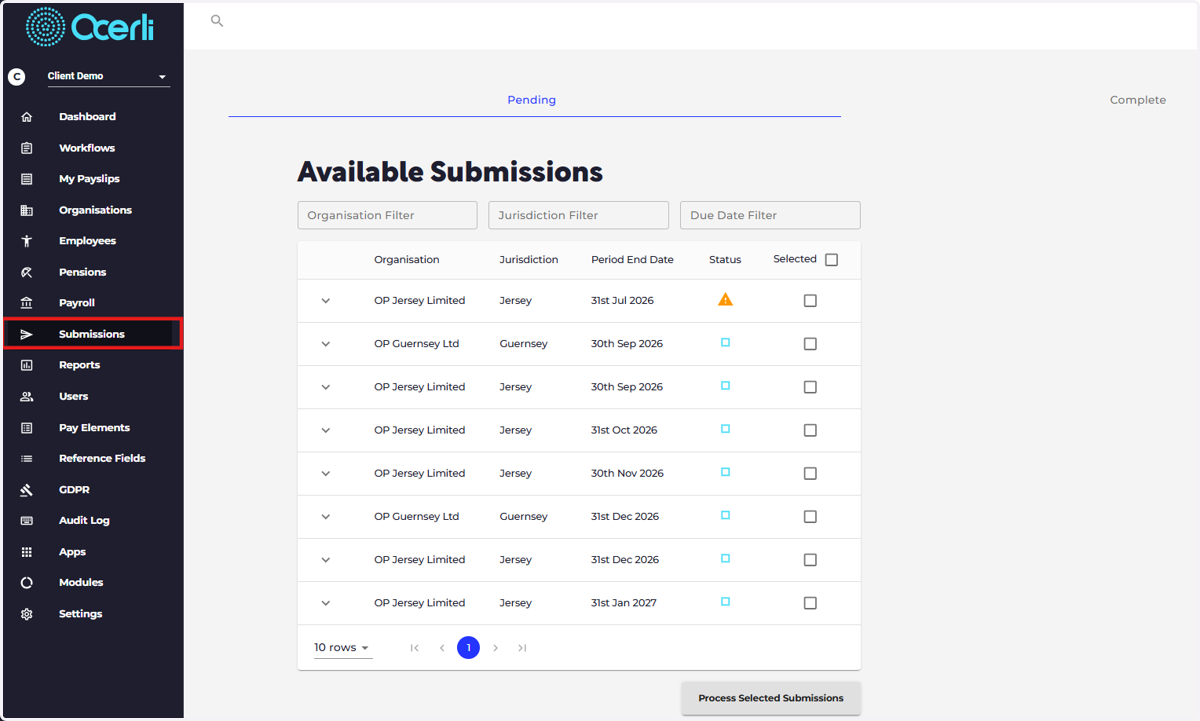Click the Reference Fields icon
The width and height of the screenshot is (1200, 721).
[27, 458]
